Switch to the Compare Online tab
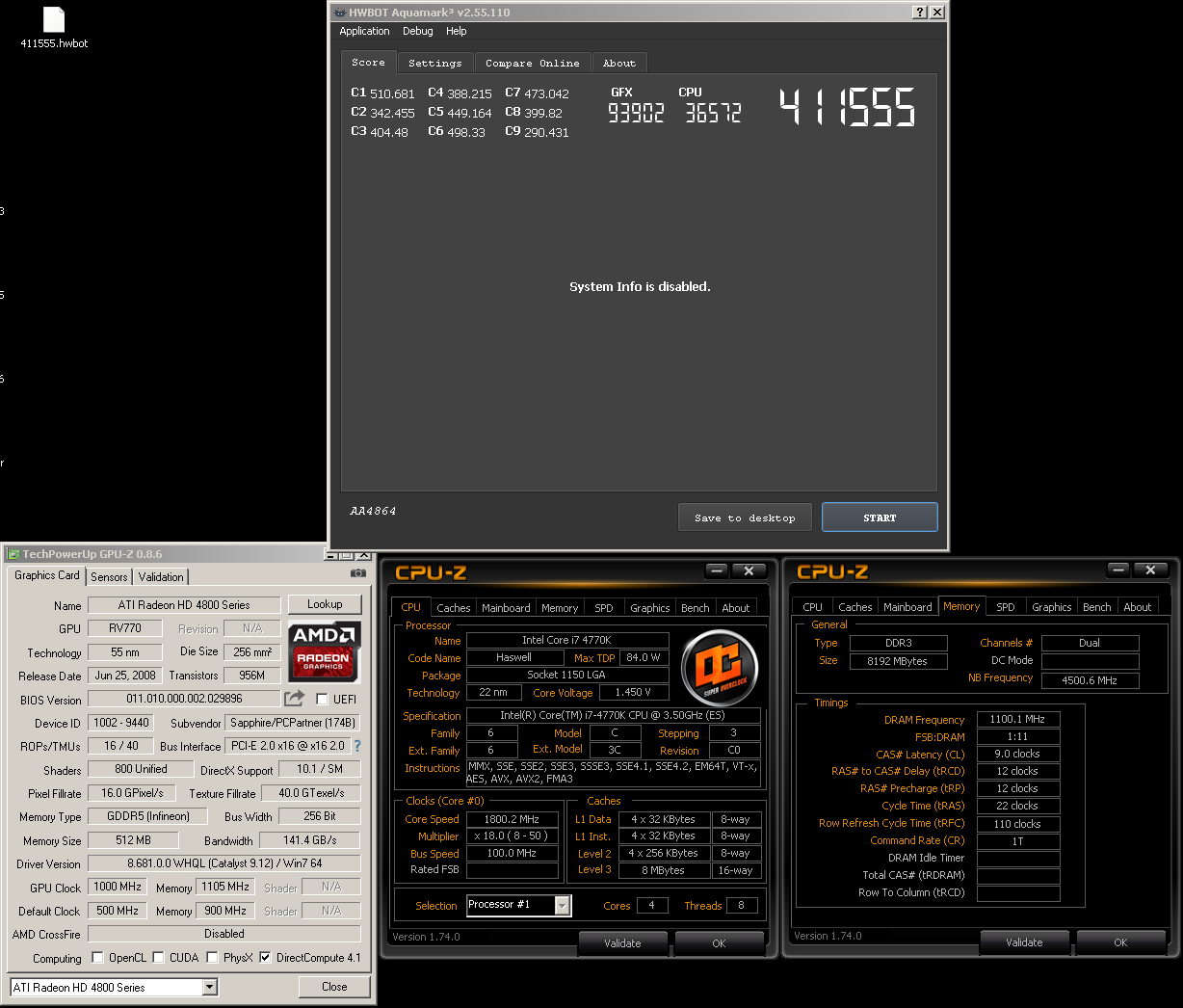 click(x=533, y=63)
